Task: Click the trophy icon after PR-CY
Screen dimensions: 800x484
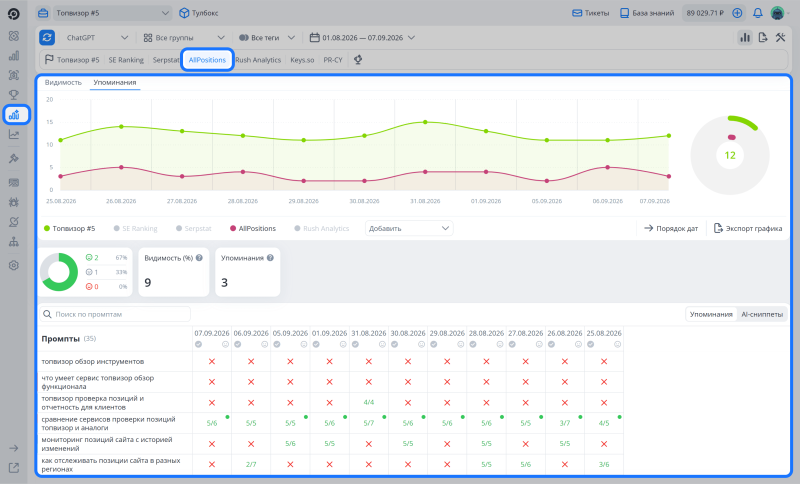Action: (x=358, y=60)
